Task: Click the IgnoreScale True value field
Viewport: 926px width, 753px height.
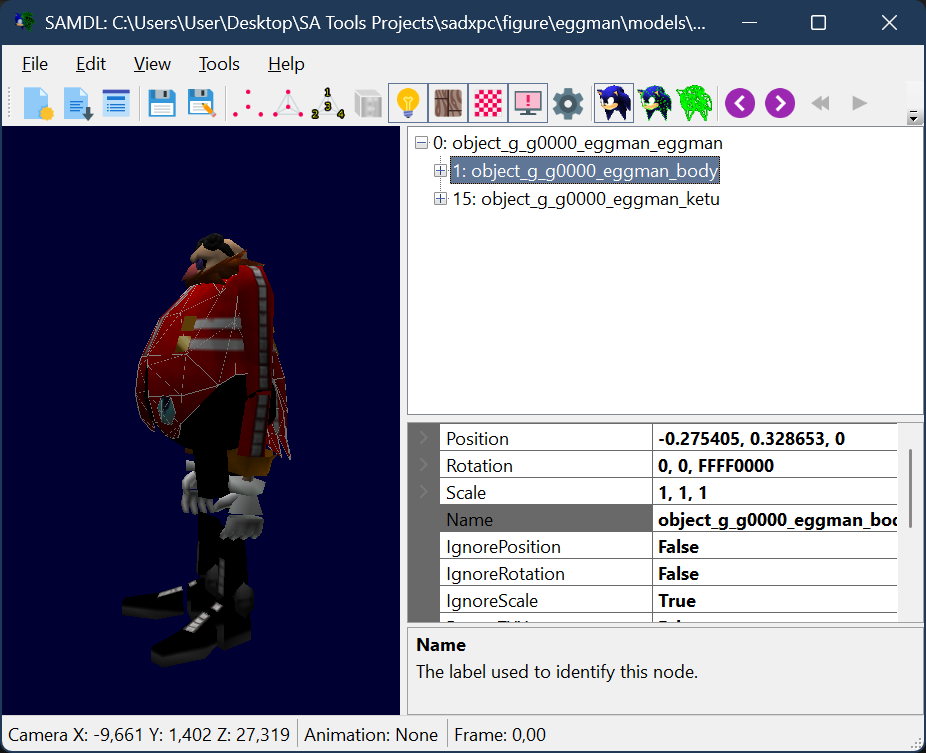Action: click(x=776, y=601)
